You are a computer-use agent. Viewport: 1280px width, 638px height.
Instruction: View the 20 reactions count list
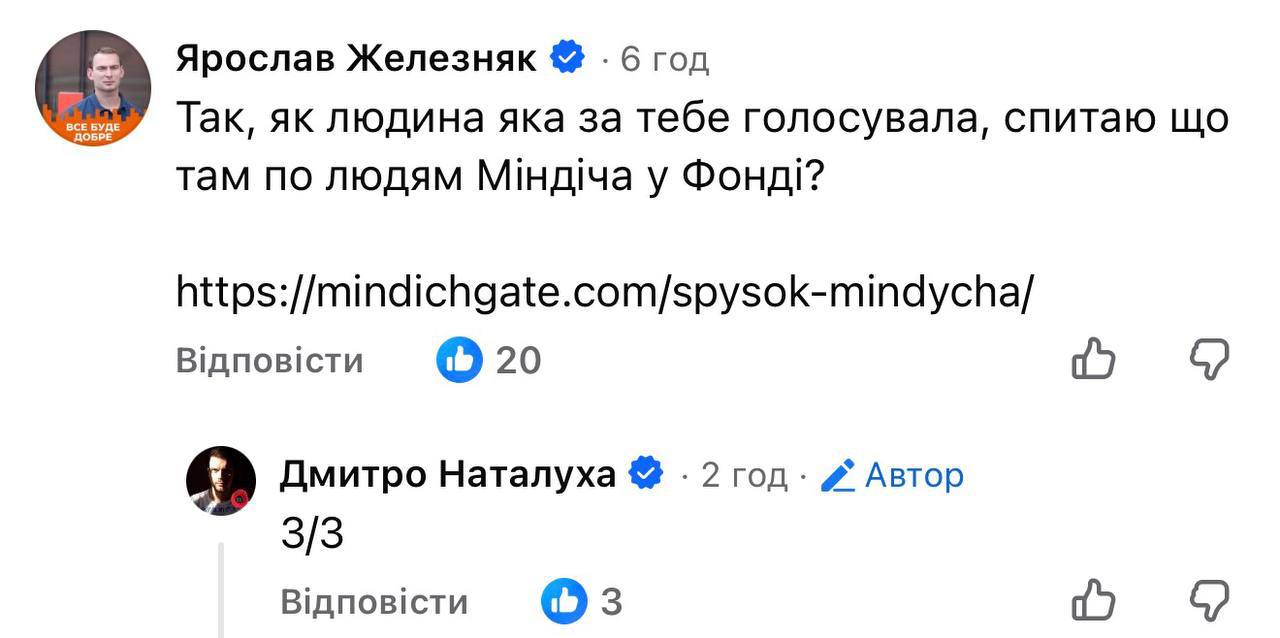(x=519, y=360)
